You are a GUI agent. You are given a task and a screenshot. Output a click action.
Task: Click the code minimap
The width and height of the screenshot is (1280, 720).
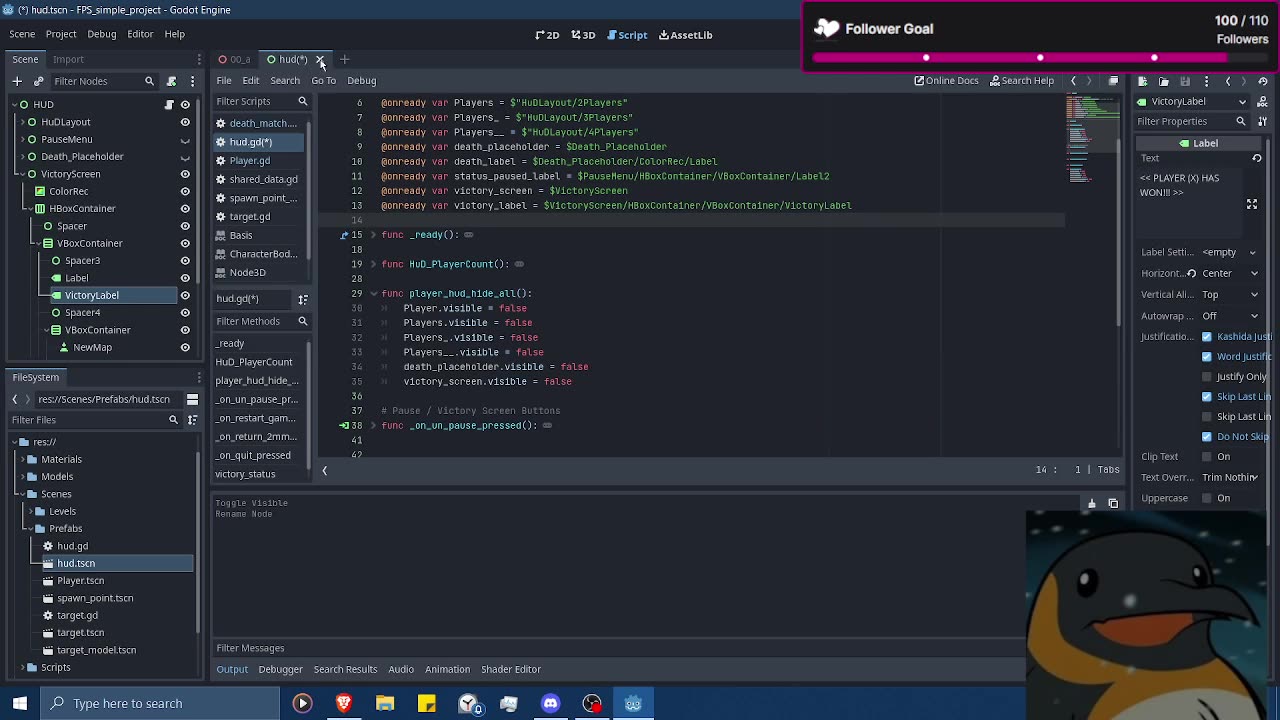coord(1090,140)
